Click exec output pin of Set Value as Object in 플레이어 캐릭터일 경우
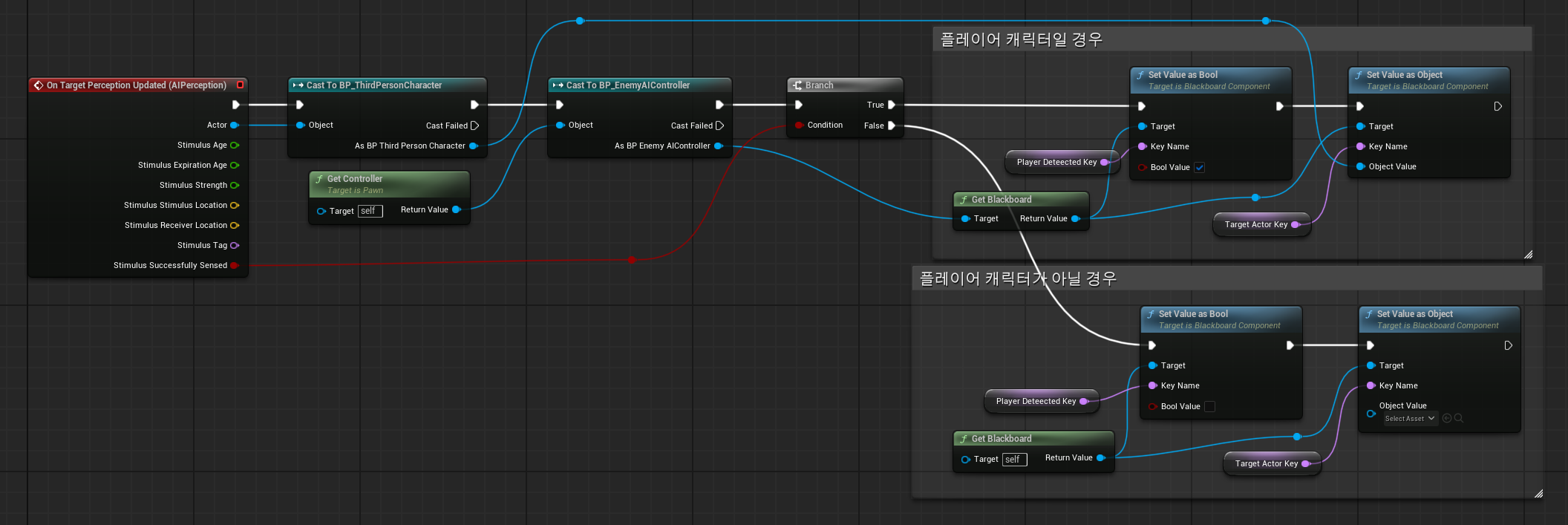Screen dimensions: 1568x525 pyautogui.click(x=1498, y=106)
